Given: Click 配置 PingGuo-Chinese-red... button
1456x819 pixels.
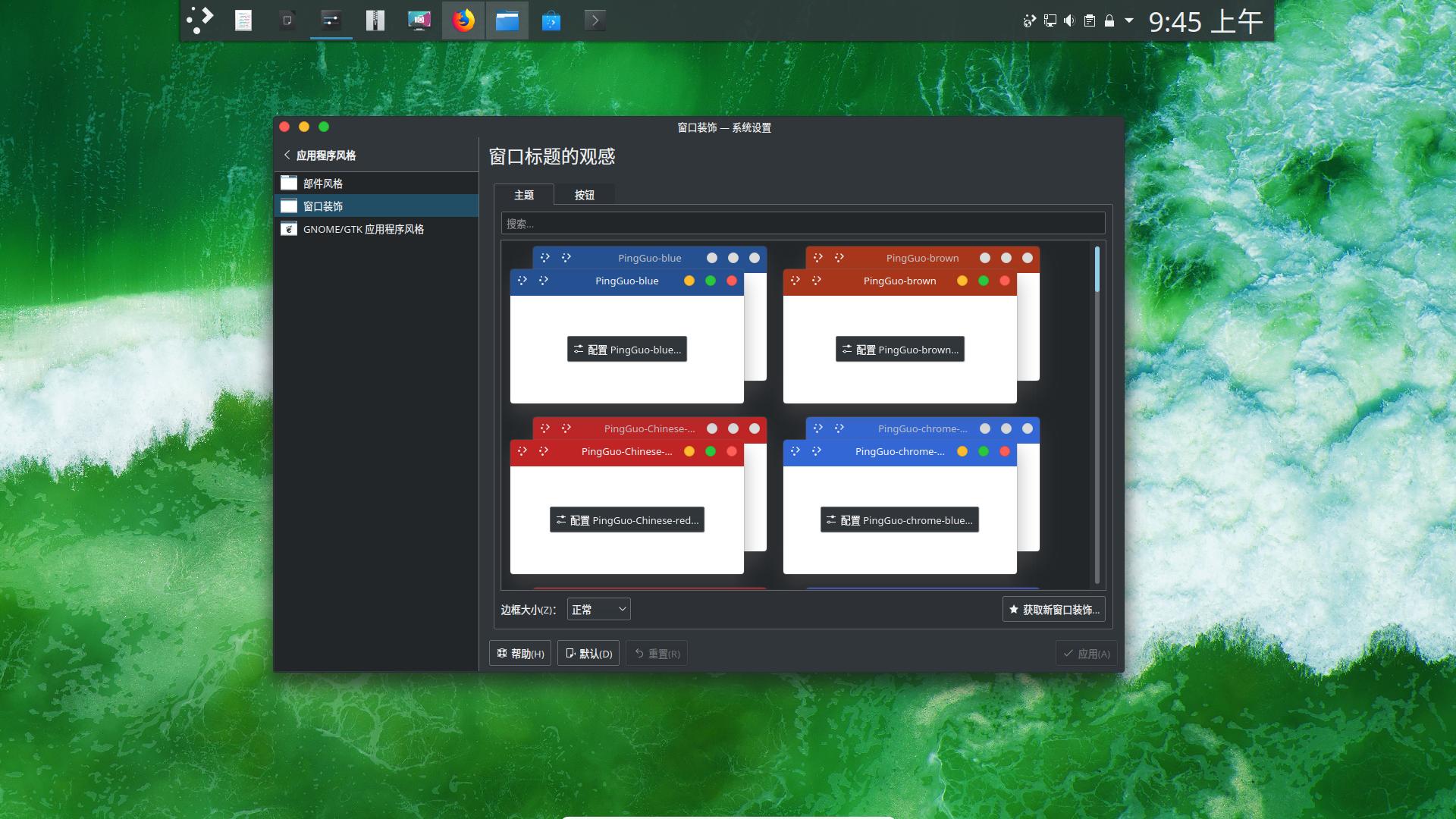Looking at the screenshot, I should click(x=627, y=520).
